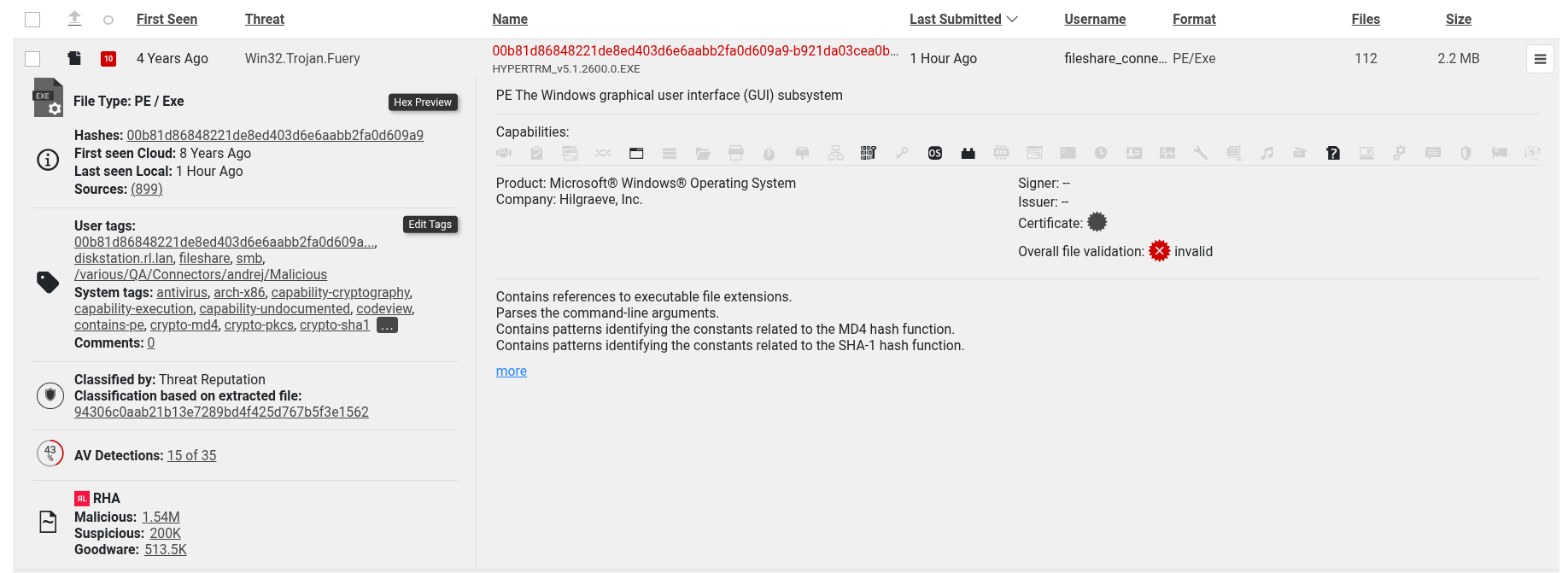Viewport: 1568px width, 573px height.
Task: Click the Hex Preview button
Action: 423,102
